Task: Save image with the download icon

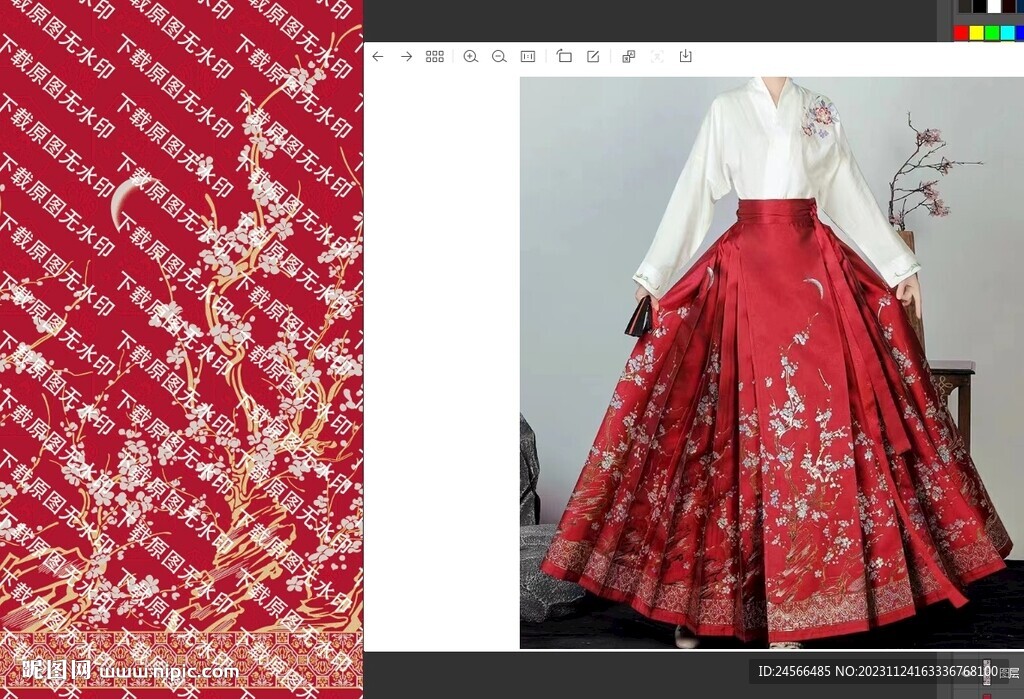Action: 685,57
